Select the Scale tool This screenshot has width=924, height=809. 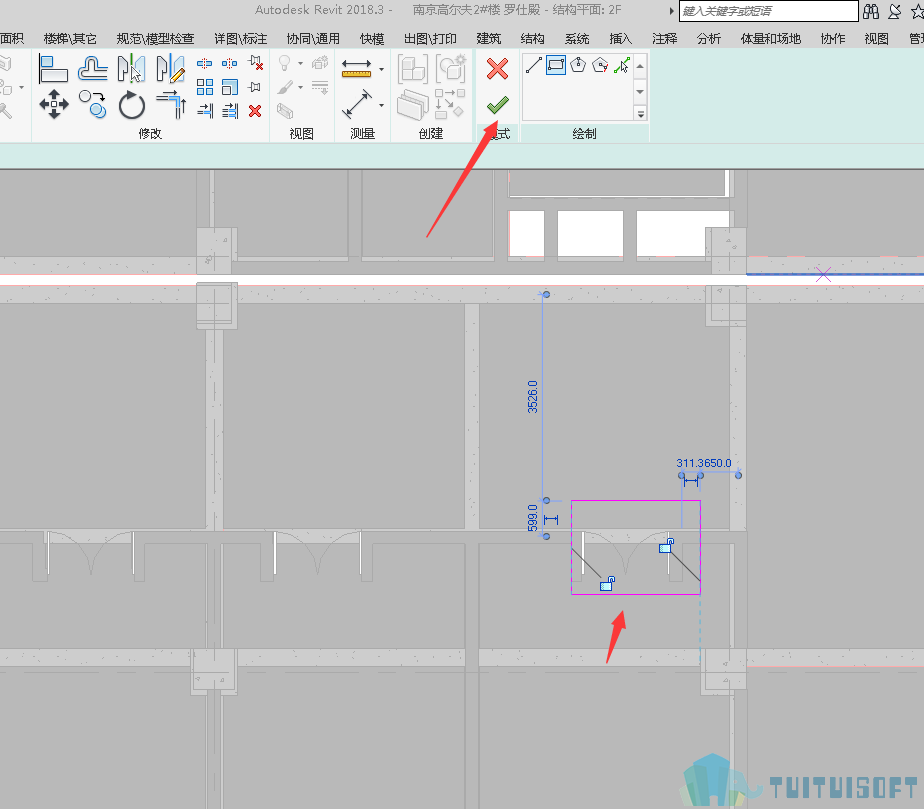click(x=230, y=87)
